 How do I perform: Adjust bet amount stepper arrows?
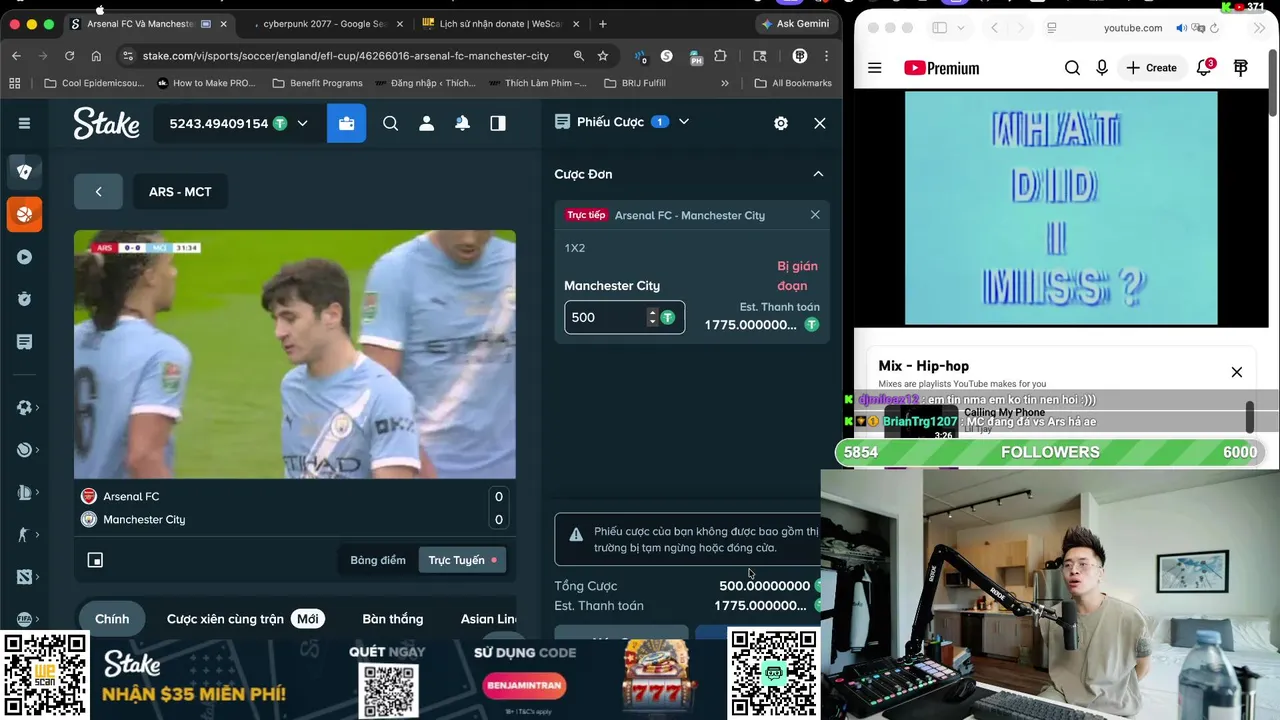click(652, 317)
